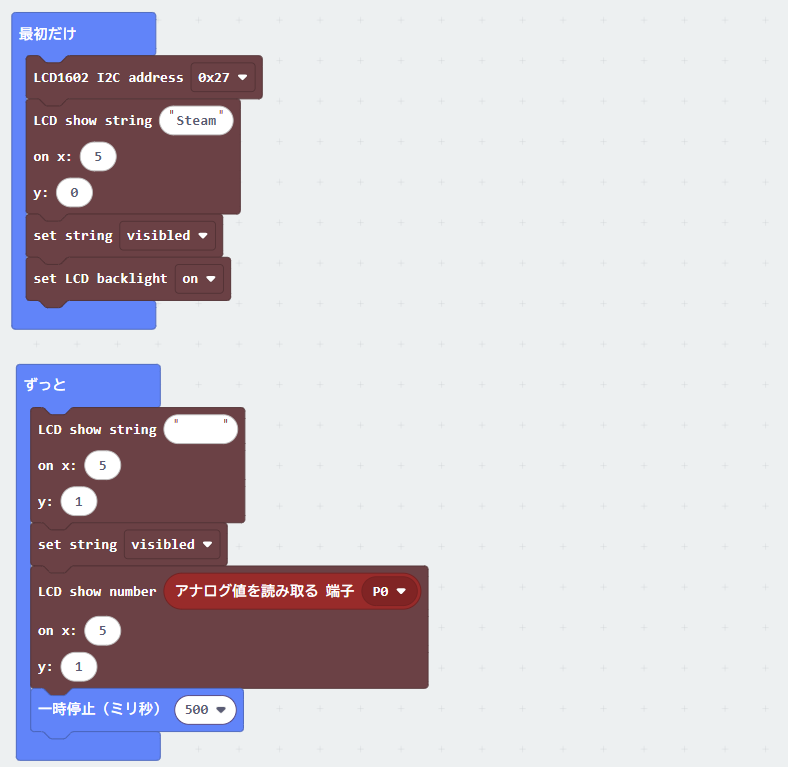Select the 最初だけ block header

tap(47, 34)
